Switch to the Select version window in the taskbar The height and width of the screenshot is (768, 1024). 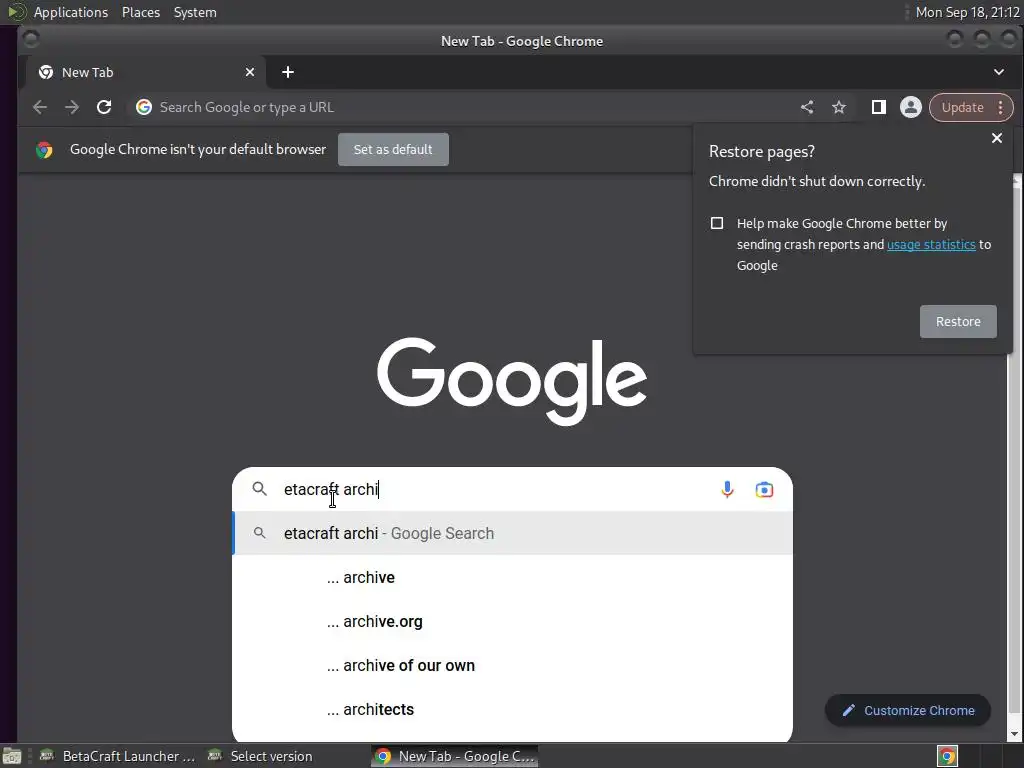261,756
